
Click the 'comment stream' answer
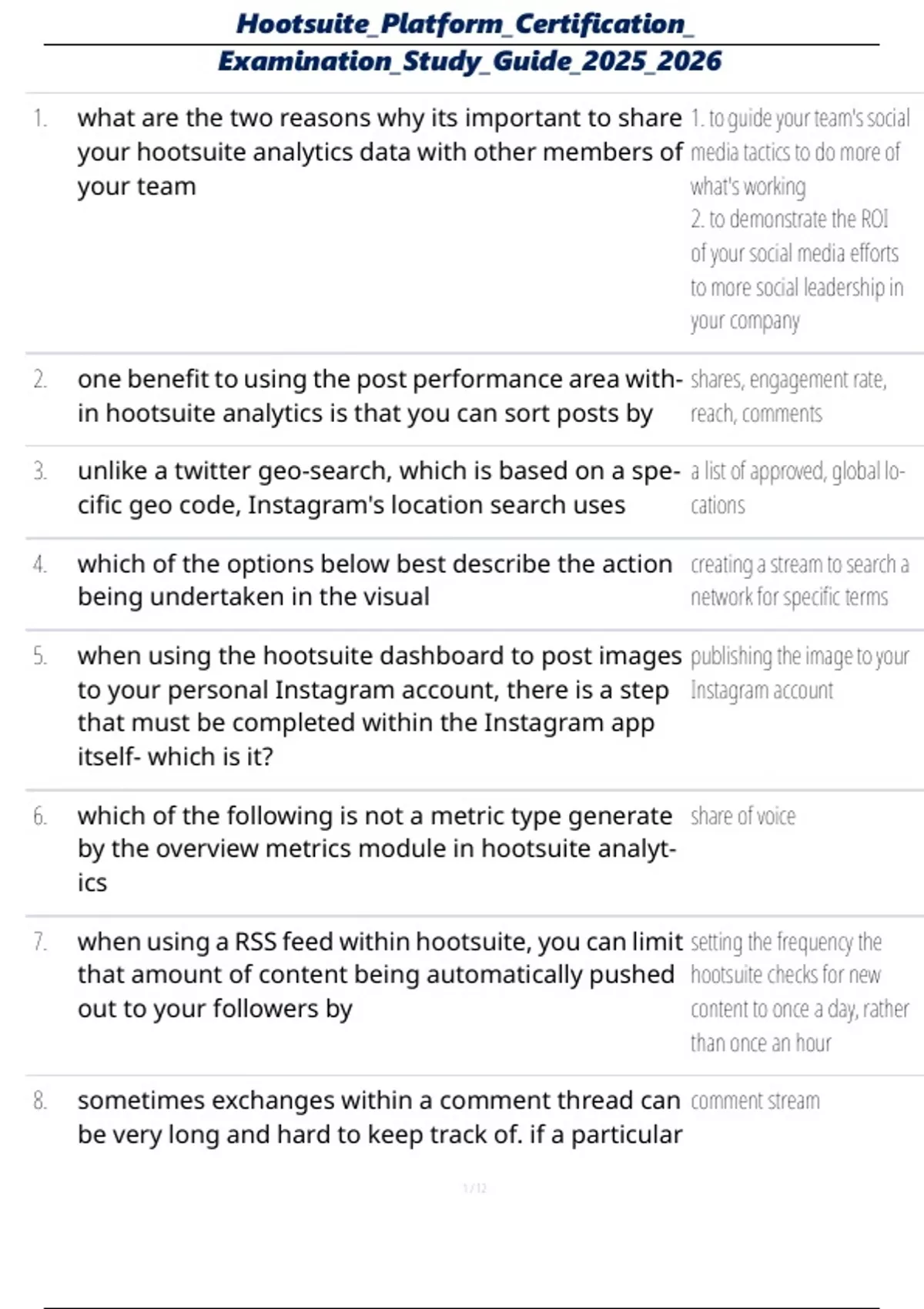point(755,1101)
